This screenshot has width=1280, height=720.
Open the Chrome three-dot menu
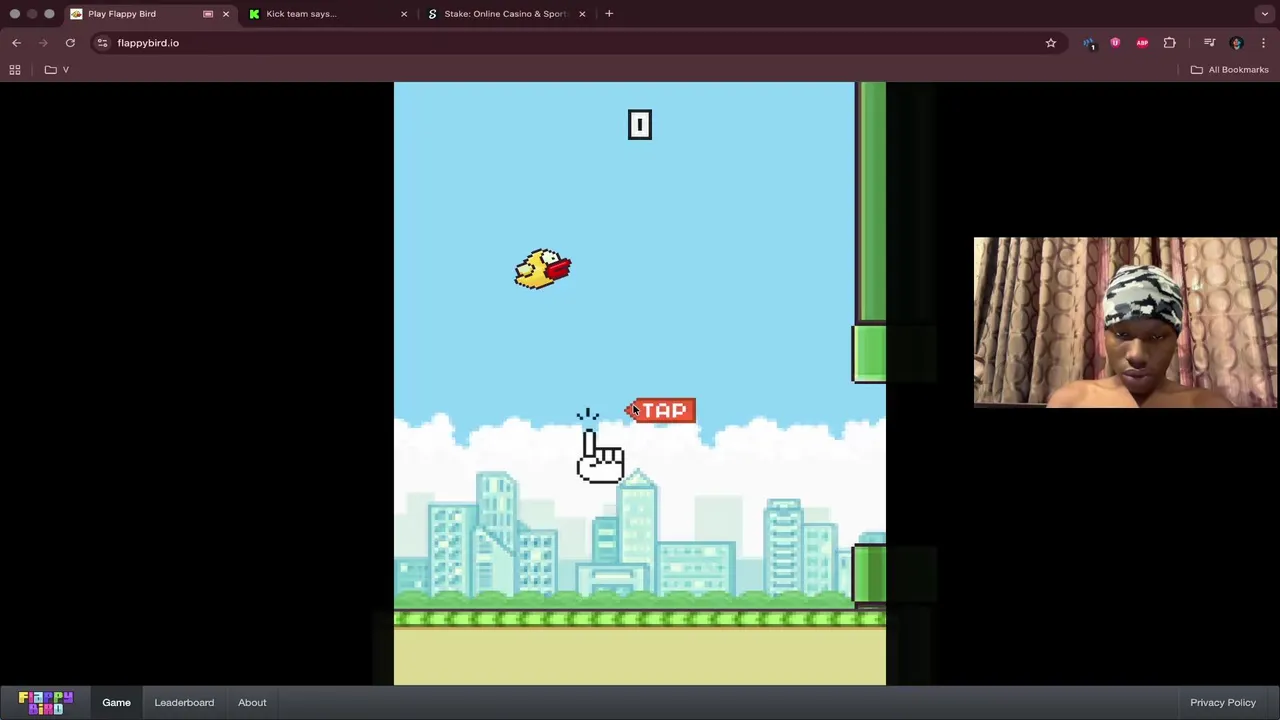[x=1263, y=43]
